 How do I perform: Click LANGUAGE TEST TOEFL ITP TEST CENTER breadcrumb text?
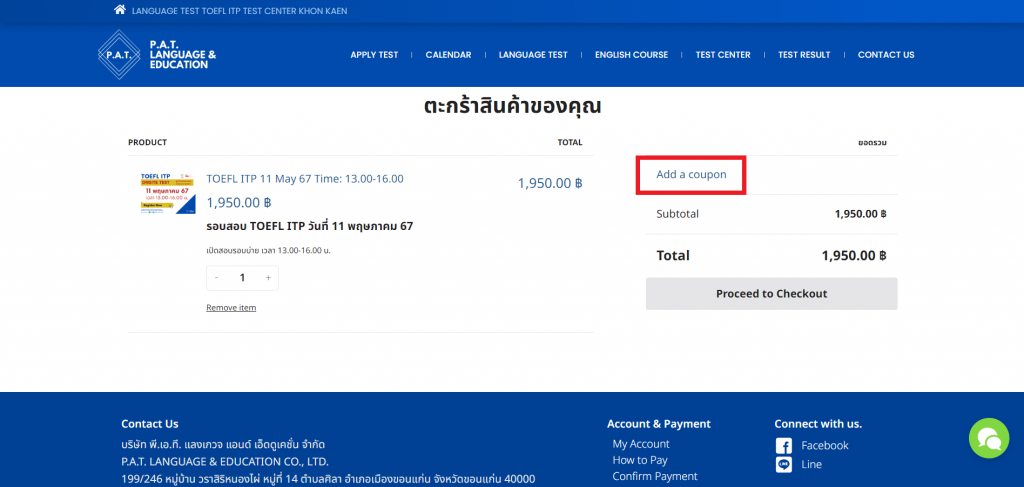pyautogui.click(x=240, y=11)
